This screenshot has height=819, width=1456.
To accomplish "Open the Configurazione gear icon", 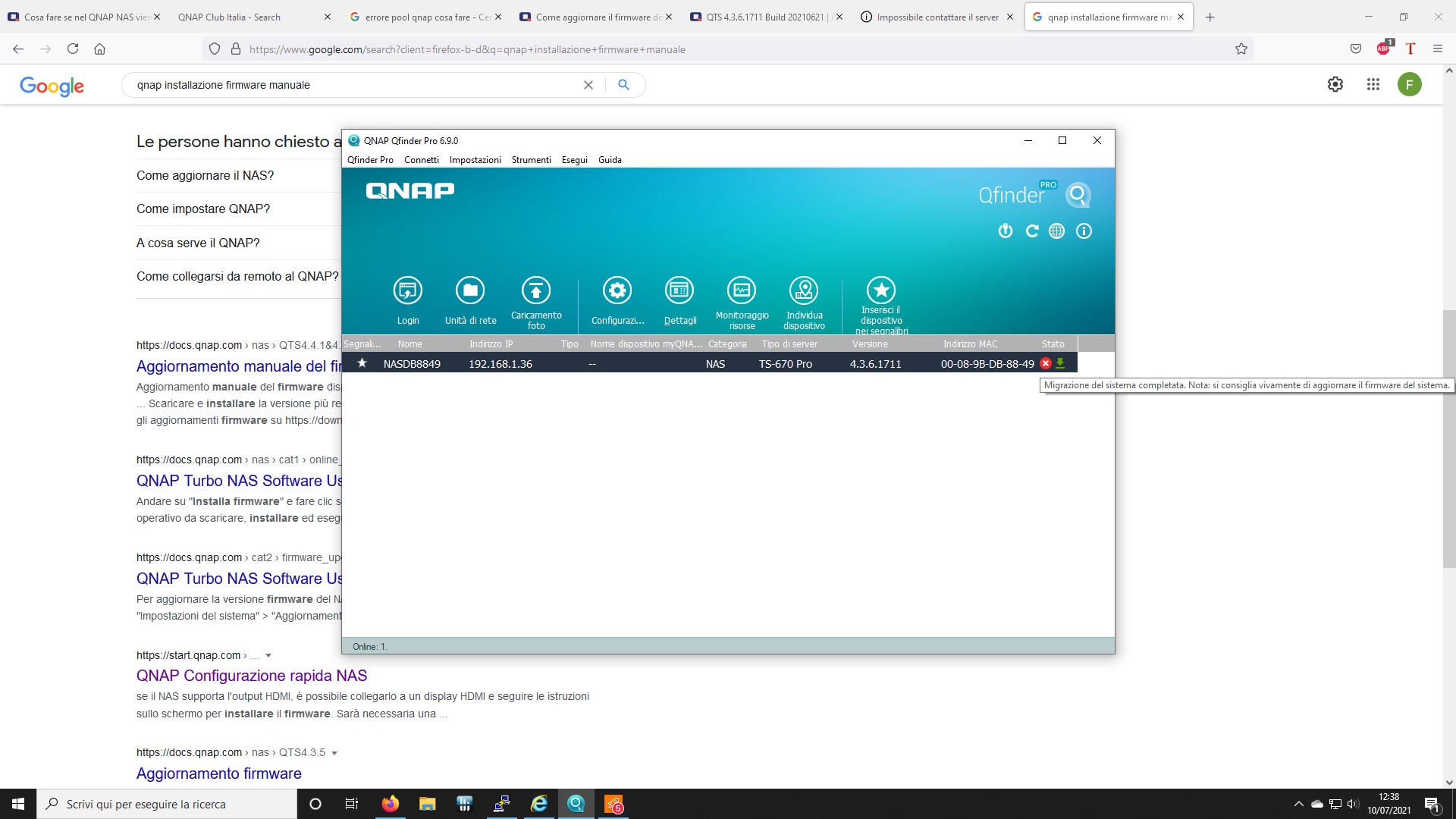I will (x=617, y=290).
